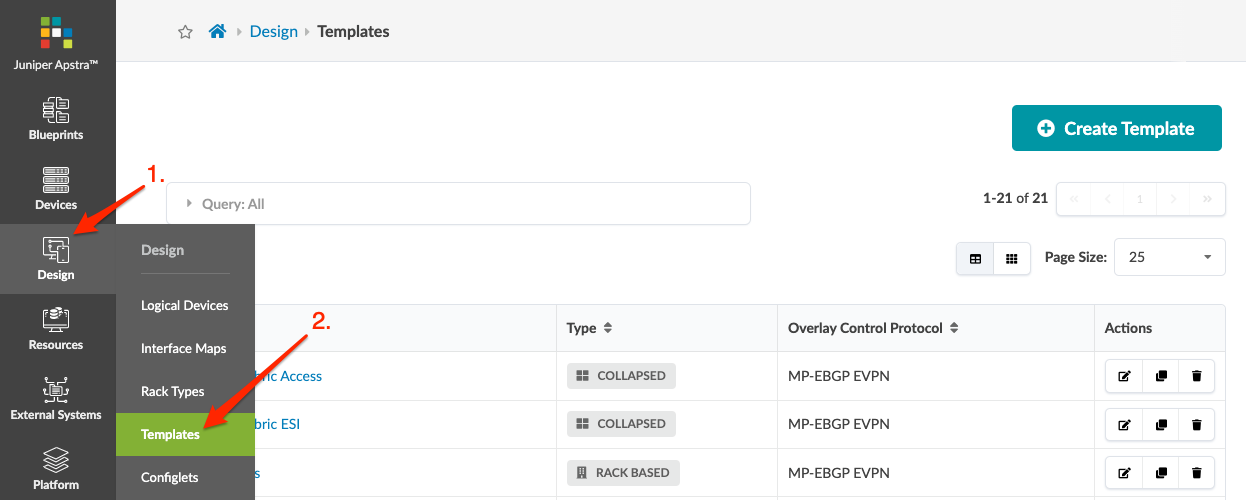Go to last page of results
1246x500 pixels.
click(1208, 199)
